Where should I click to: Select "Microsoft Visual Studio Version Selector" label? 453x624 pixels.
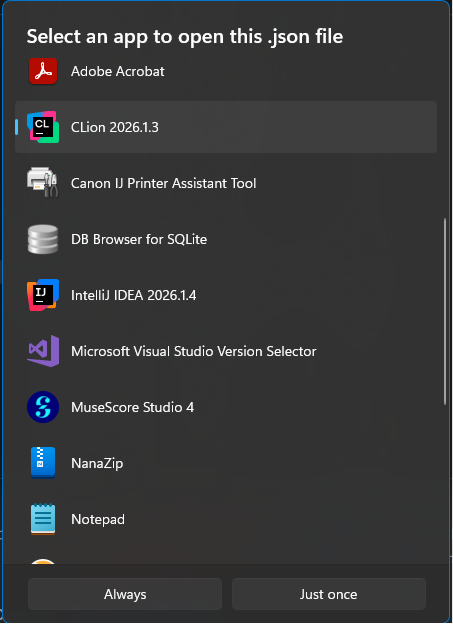[x=193, y=351]
